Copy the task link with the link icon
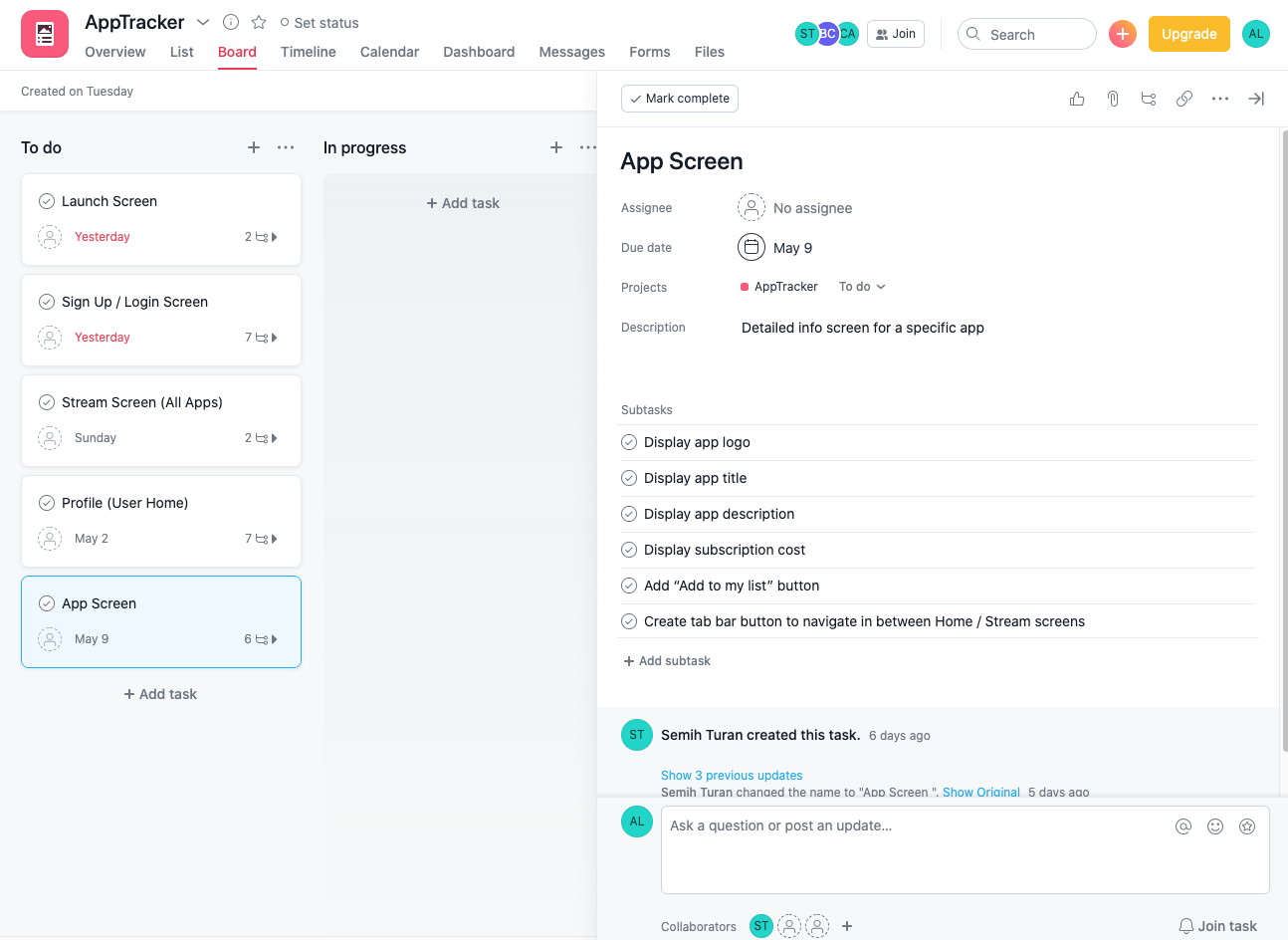The height and width of the screenshot is (940, 1288). point(1183,99)
